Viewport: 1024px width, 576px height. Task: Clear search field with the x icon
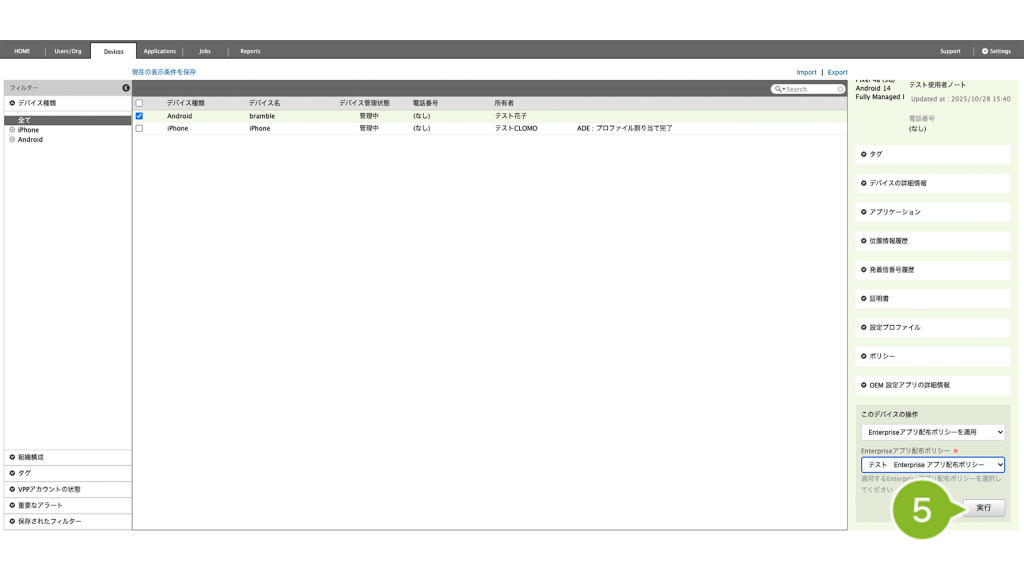pos(840,89)
